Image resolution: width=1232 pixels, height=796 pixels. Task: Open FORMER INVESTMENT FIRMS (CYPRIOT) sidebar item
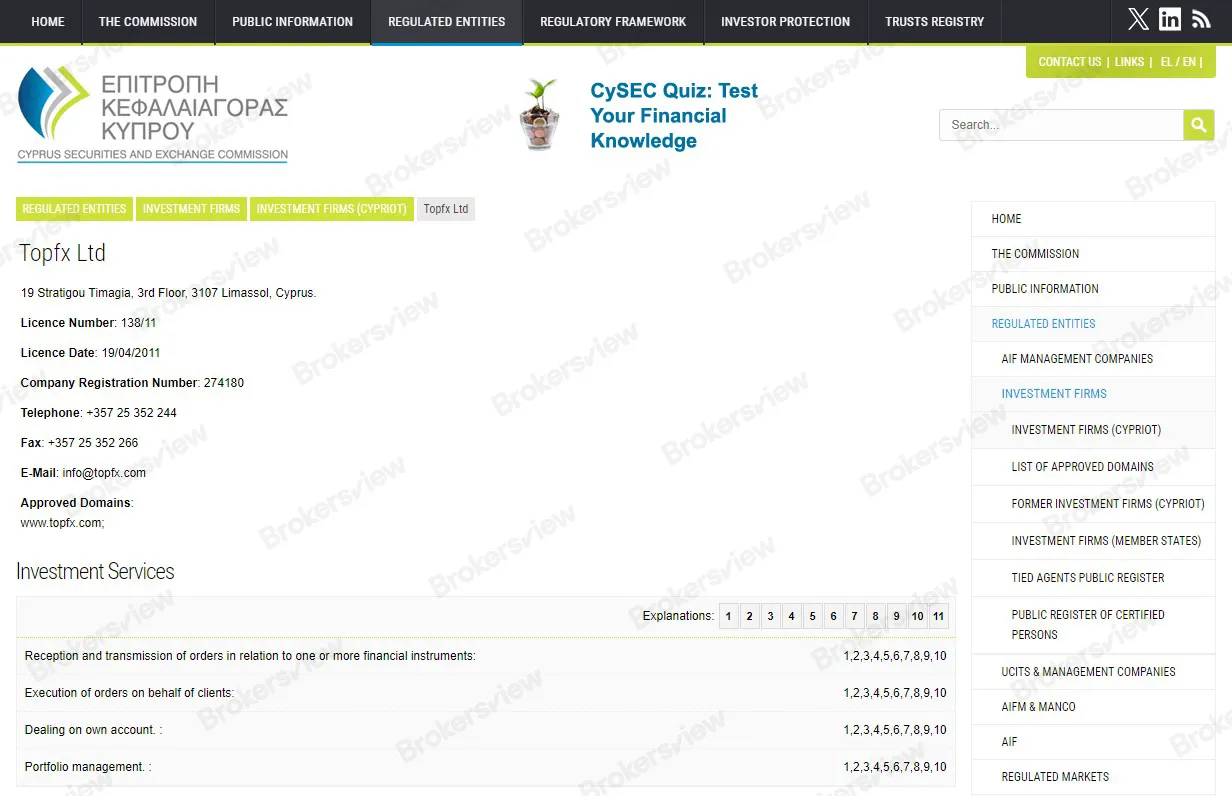1093,504
